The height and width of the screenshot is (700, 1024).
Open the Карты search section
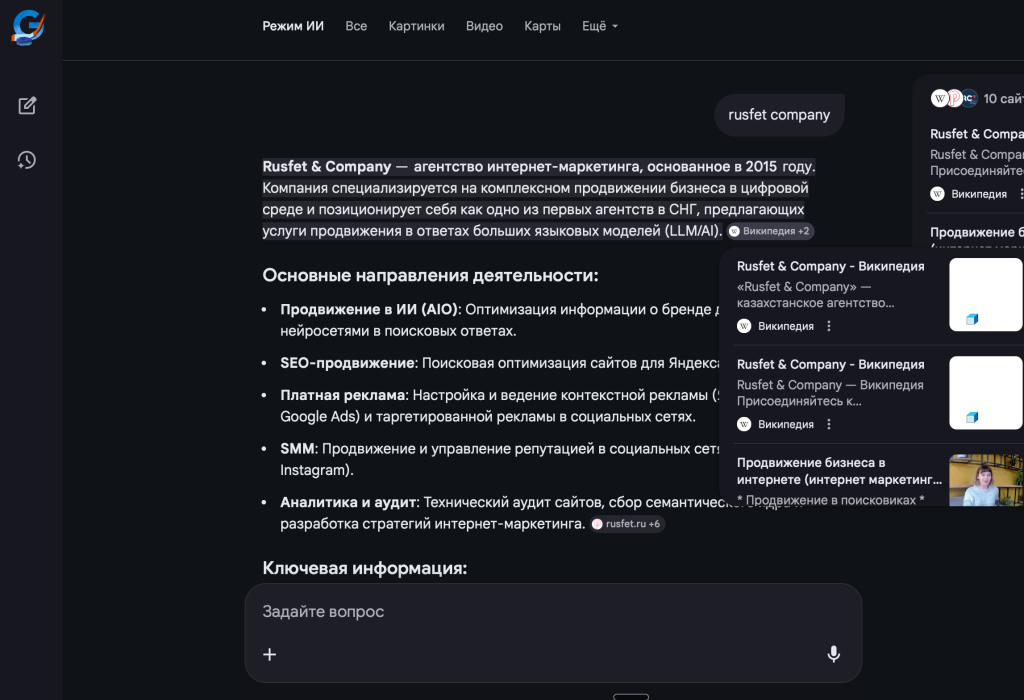[x=542, y=26]
